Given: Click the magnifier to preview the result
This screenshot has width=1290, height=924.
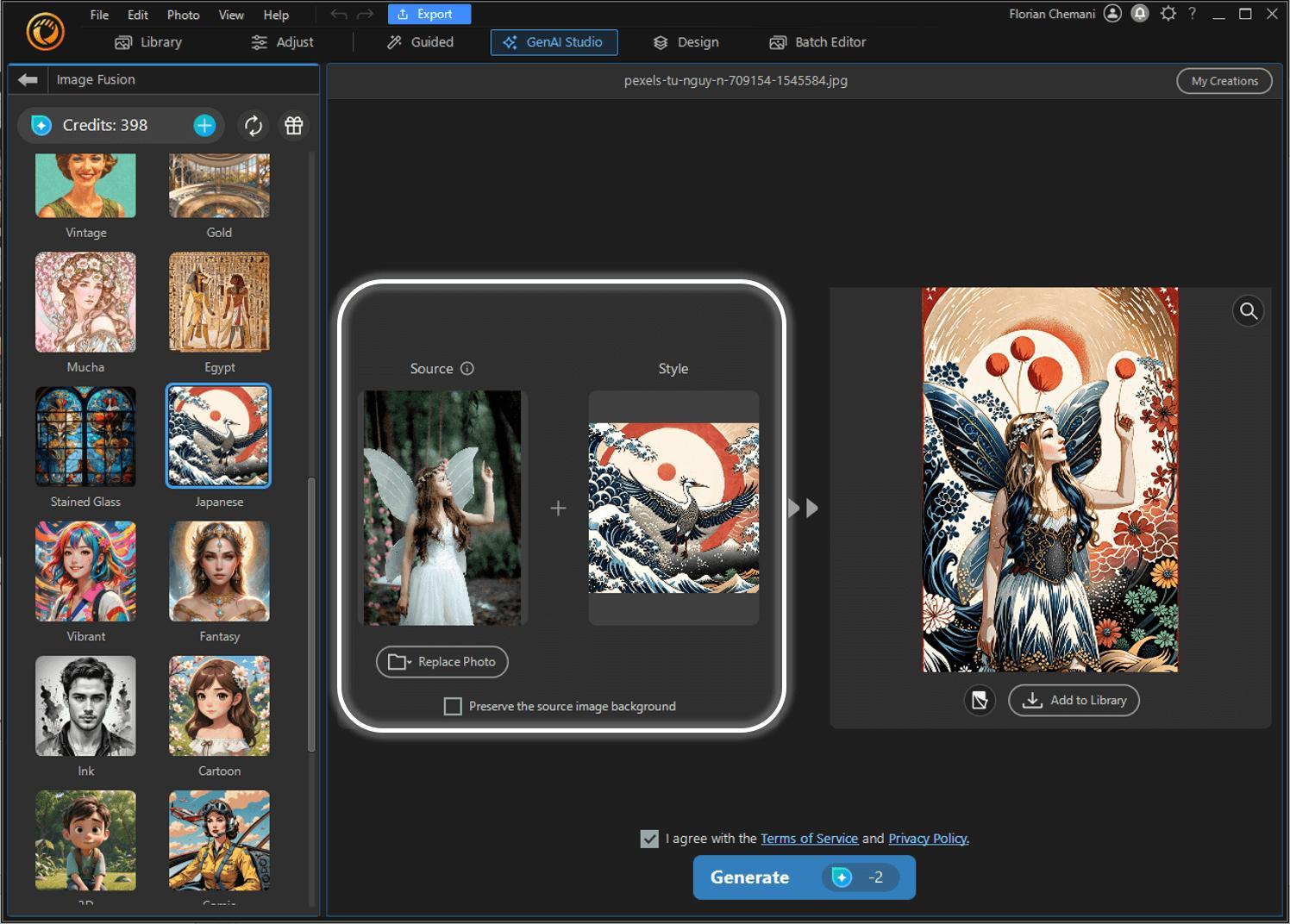Looking at the screenshot, I should (1248, 310).
